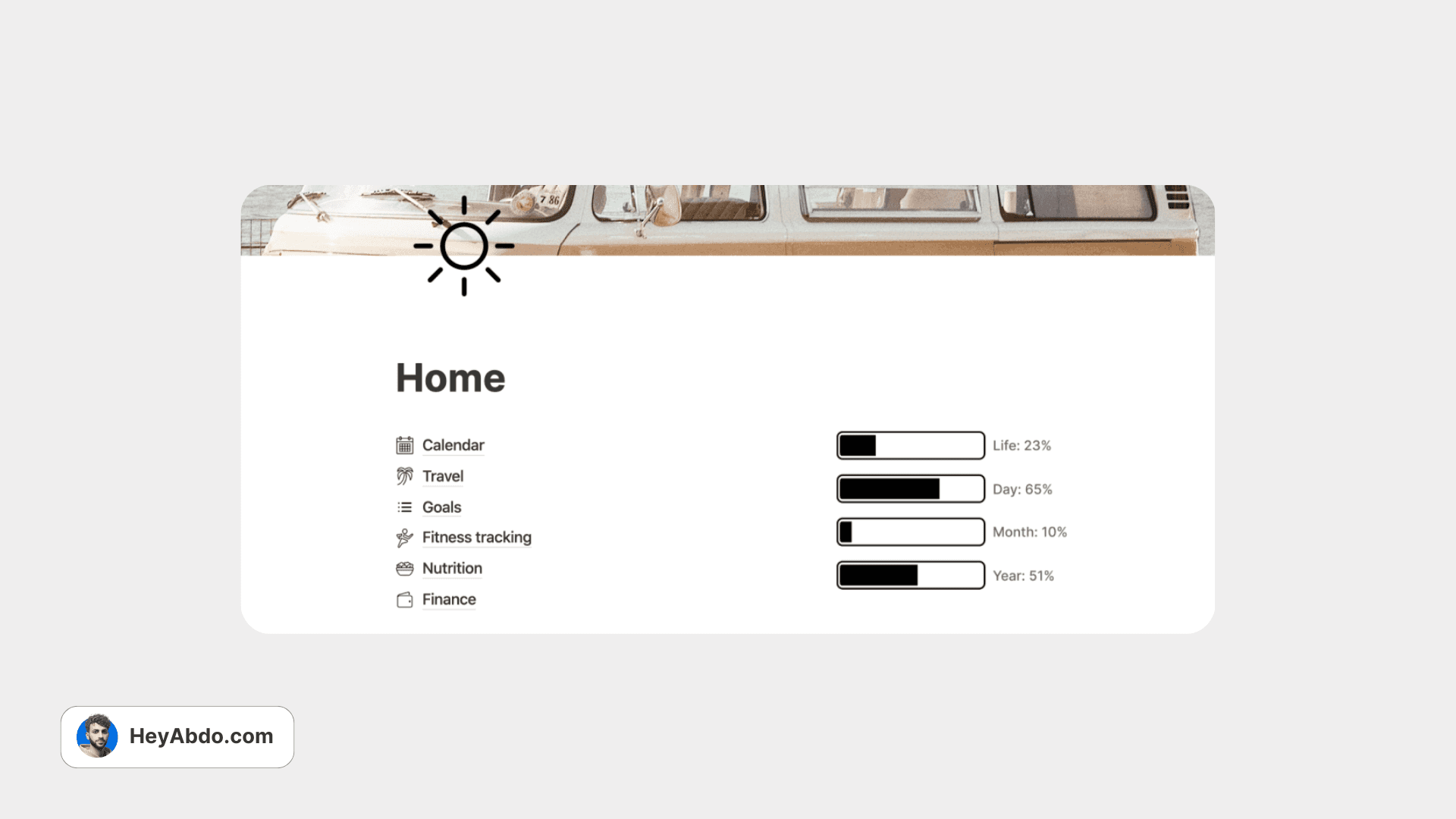Viewport: 1456px width, 819px height.
Task: Select the Travel tab
Action: pos(441,476)
